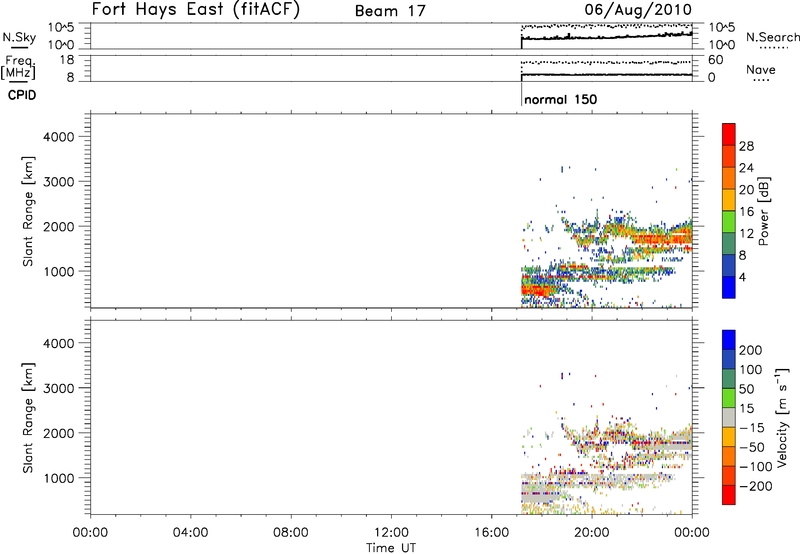The width and height of the screenshot is (800, 554).
Task: Click the 4000 tick label of the Power panel
Action: pos(58,137)
